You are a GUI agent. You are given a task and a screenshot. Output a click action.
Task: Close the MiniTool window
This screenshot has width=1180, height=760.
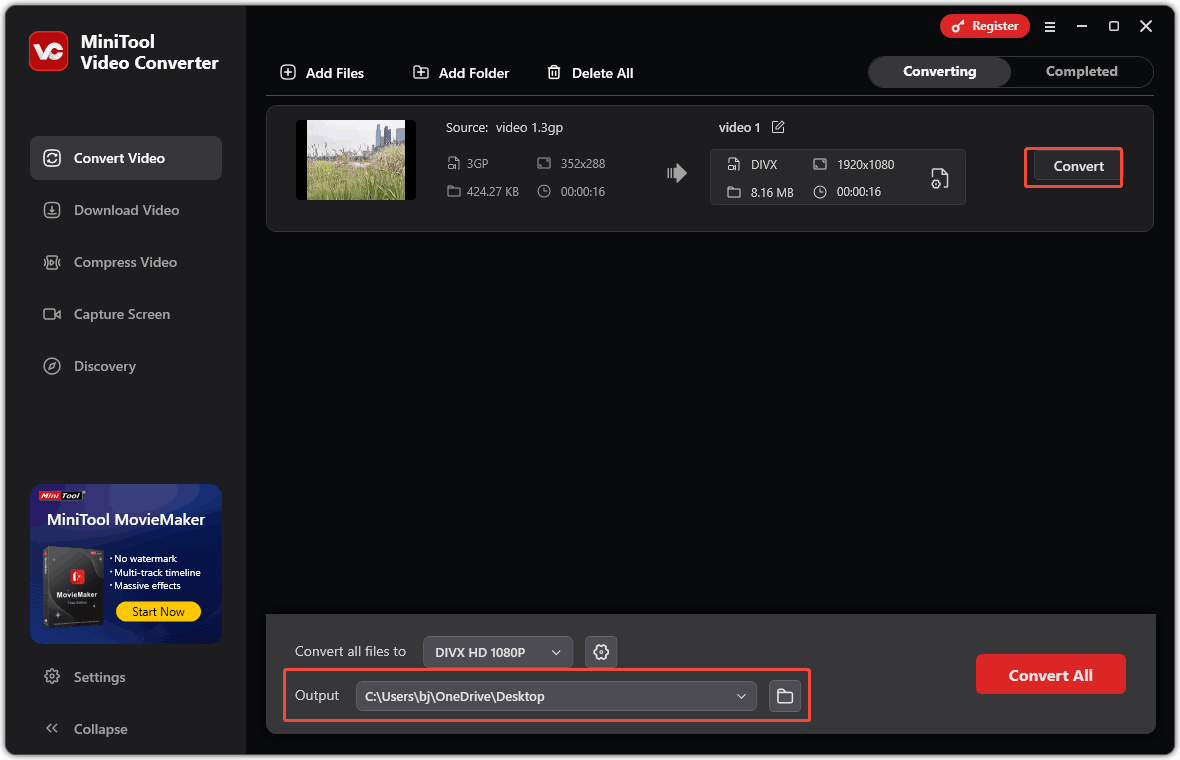point(1146,26)
